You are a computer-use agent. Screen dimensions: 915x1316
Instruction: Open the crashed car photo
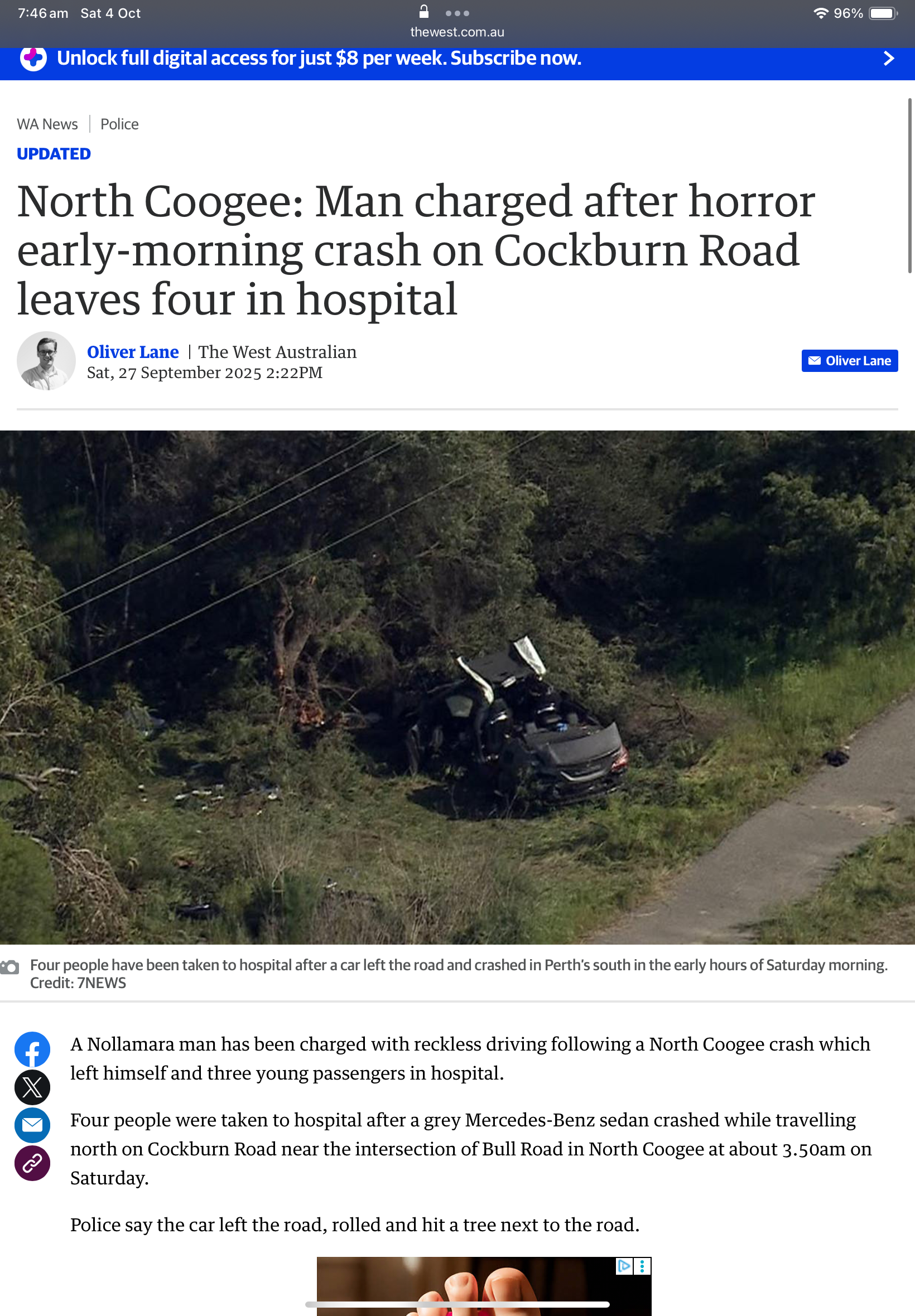click(458, 688)
